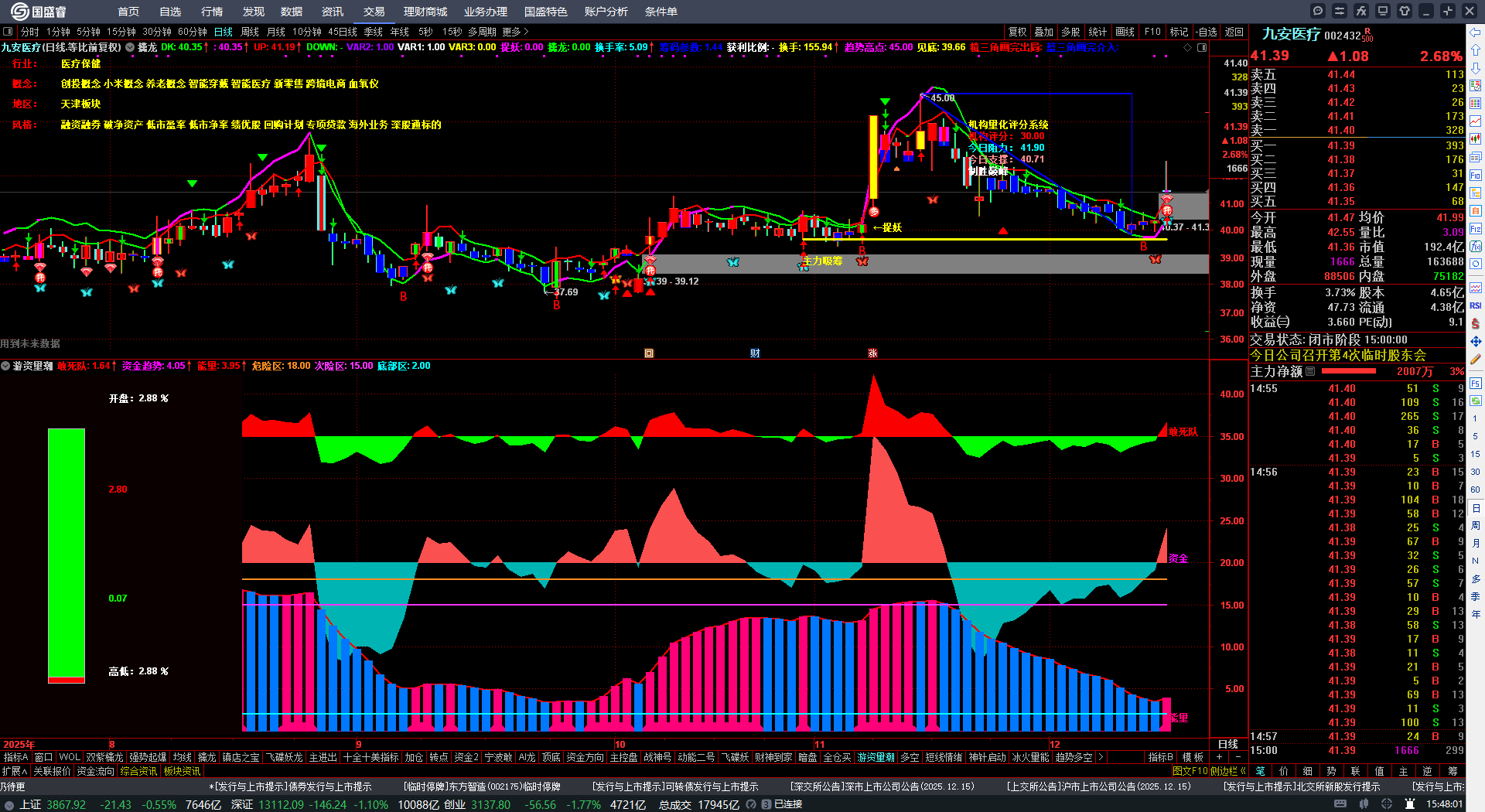Open the settings sliders icon

coord(1340,11)
